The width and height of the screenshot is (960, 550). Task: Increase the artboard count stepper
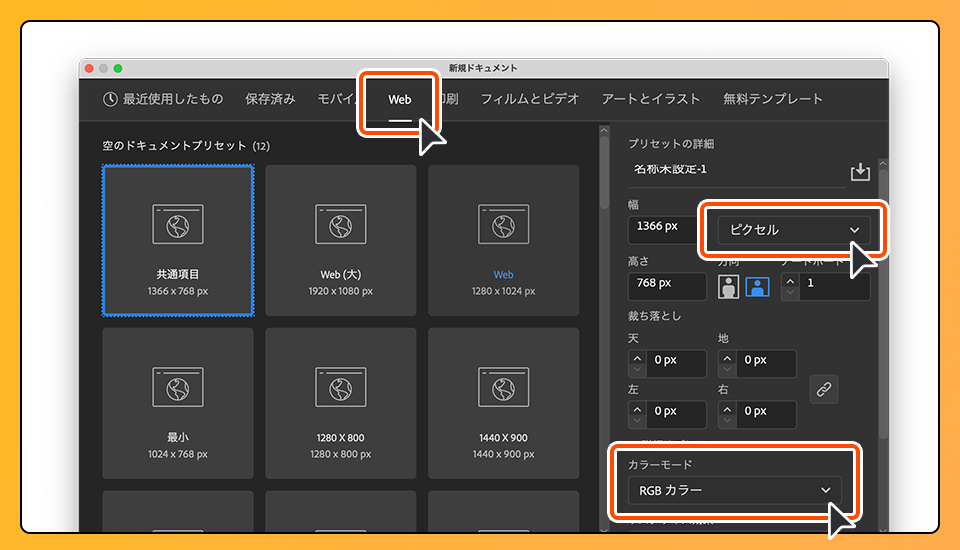(790, 281)
